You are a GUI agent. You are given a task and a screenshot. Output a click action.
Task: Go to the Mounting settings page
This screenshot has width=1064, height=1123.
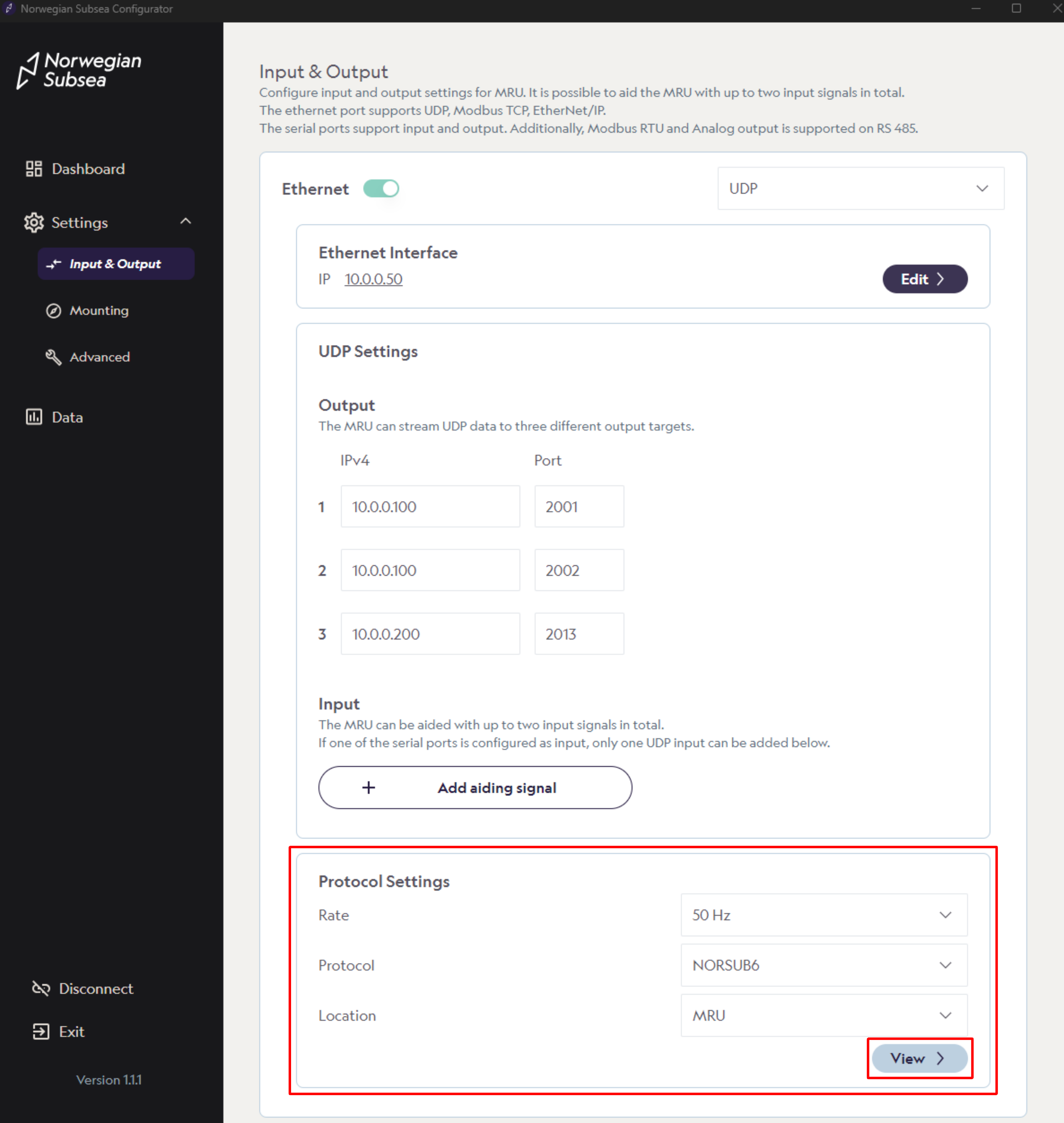click(99, 311)
